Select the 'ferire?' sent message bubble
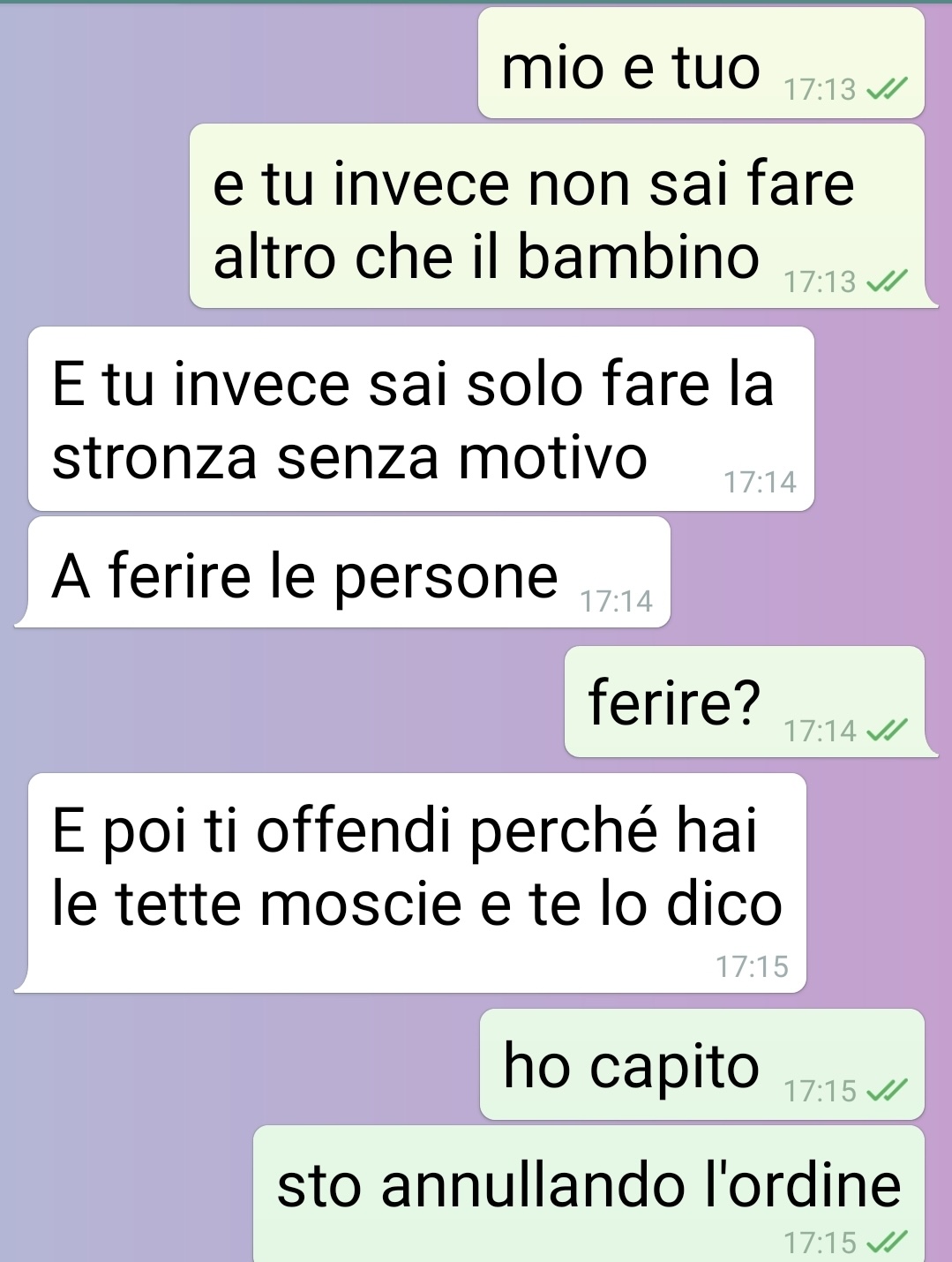 (745, 702)
